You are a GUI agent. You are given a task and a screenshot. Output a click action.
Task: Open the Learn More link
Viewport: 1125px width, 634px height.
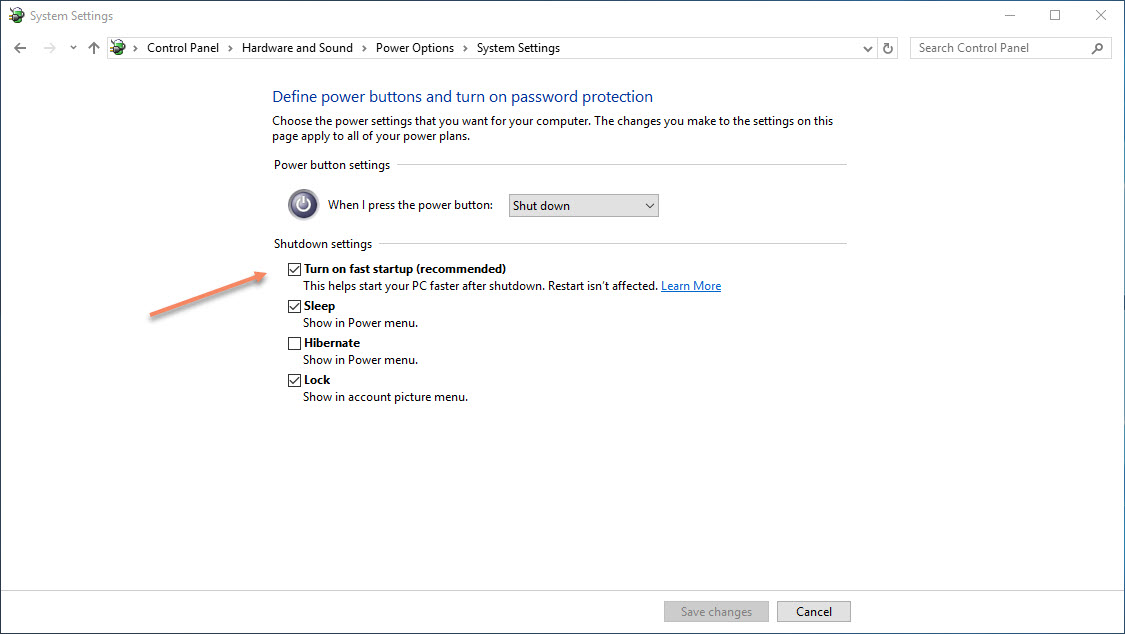[x=690, y=285]
